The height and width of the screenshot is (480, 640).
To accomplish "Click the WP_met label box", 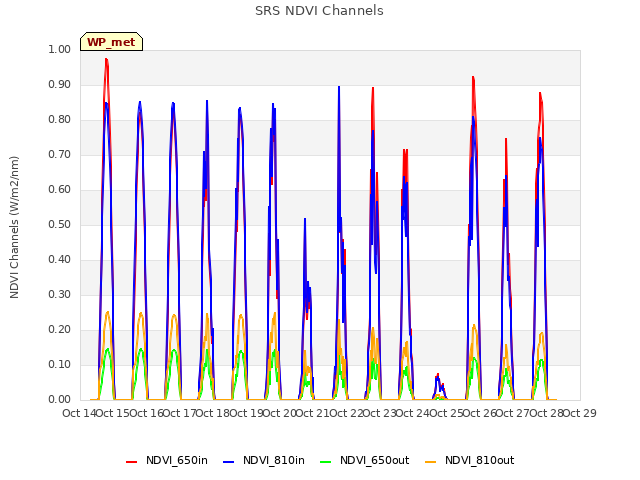I will [111, 42].
